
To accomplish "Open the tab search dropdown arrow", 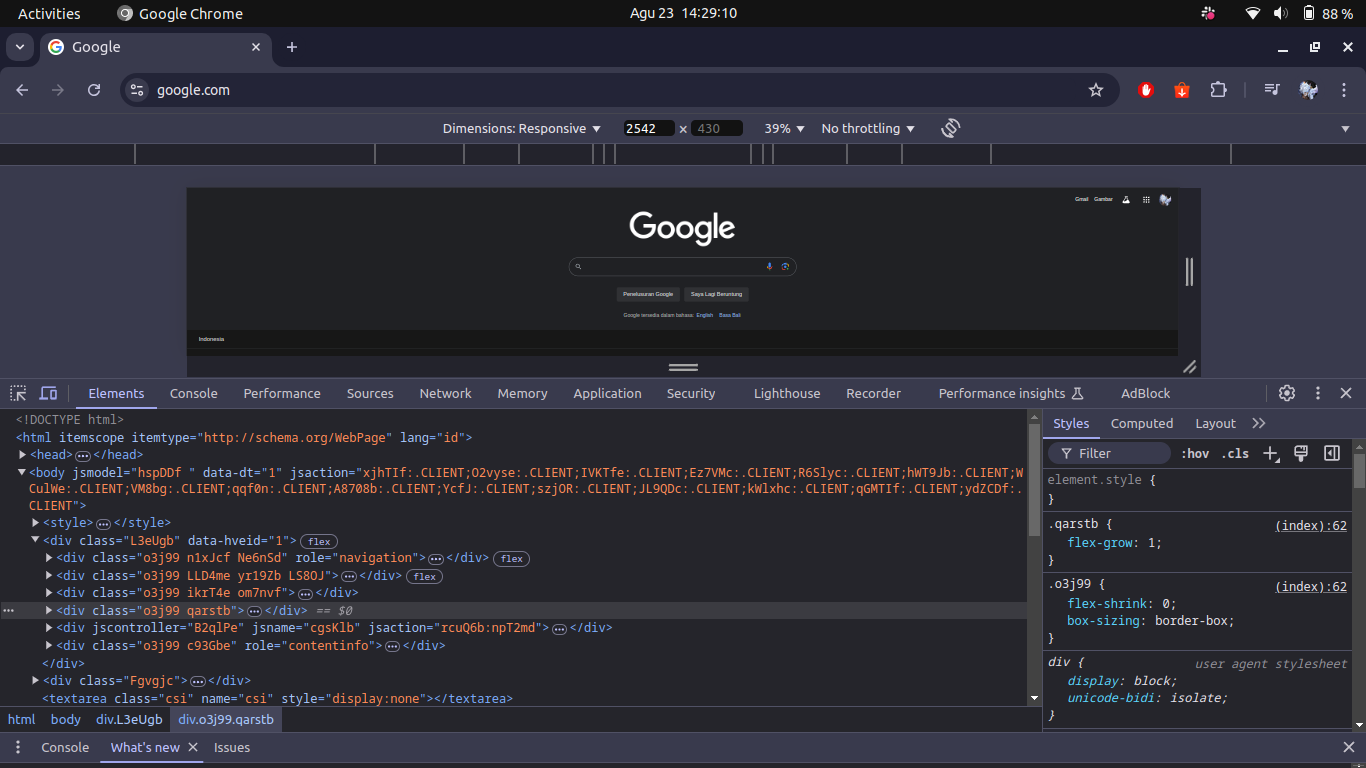I will coord(19,47).
